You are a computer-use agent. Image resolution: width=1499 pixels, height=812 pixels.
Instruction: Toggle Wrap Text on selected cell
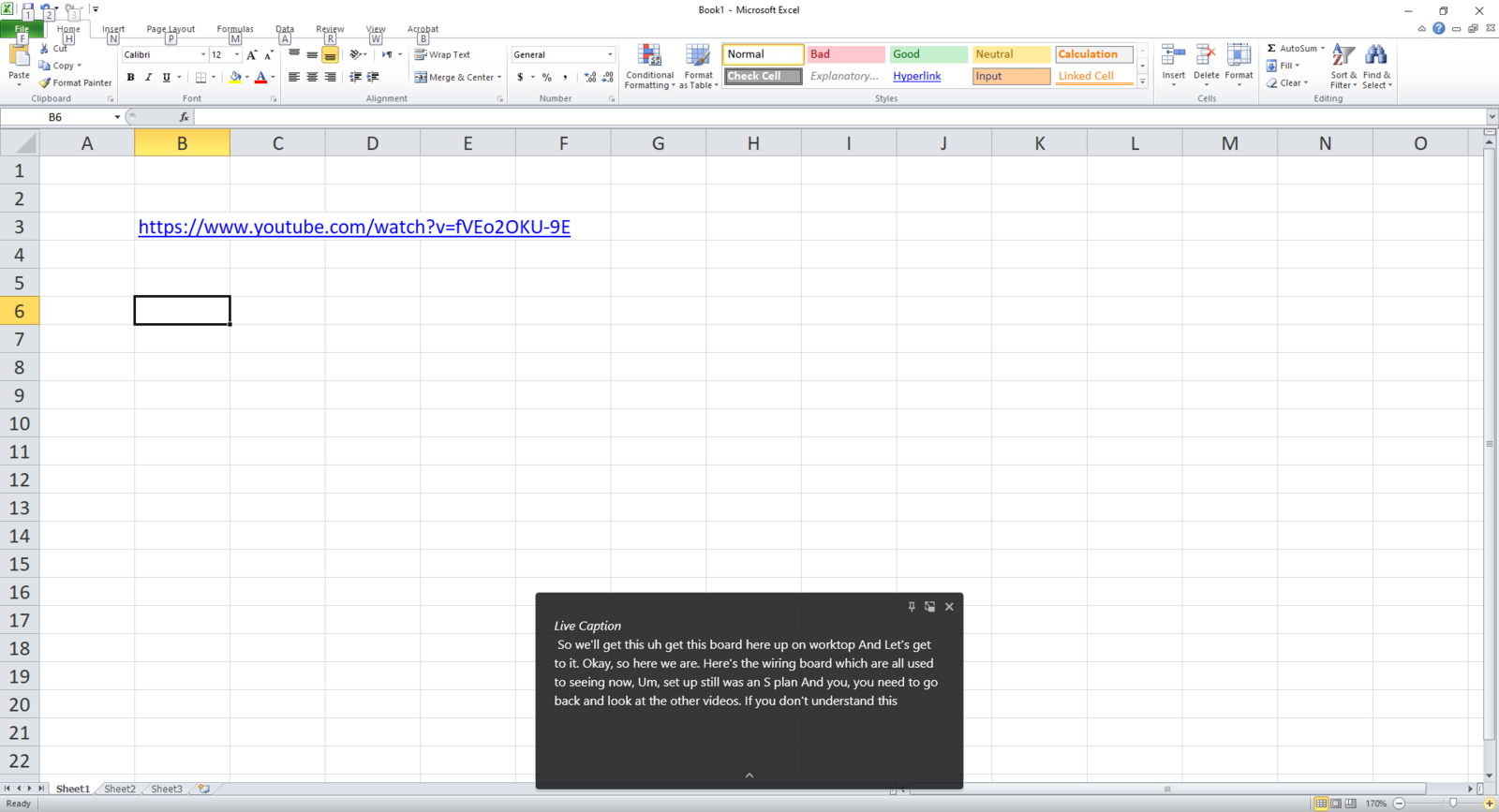[442, 55]
